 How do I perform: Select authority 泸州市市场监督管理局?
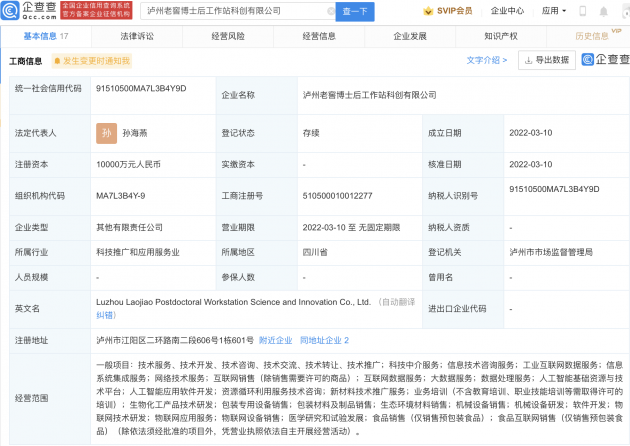[x=551, y=252]
